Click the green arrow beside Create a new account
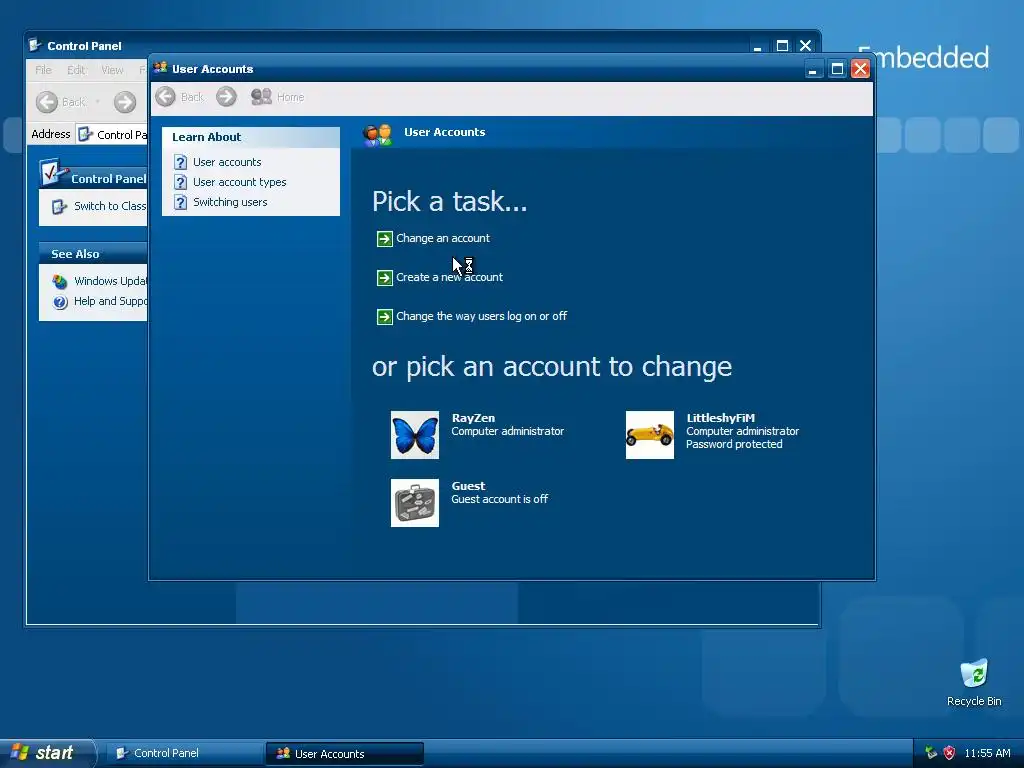Screen dimensions: 1024x768 click(x=385, y=278)
